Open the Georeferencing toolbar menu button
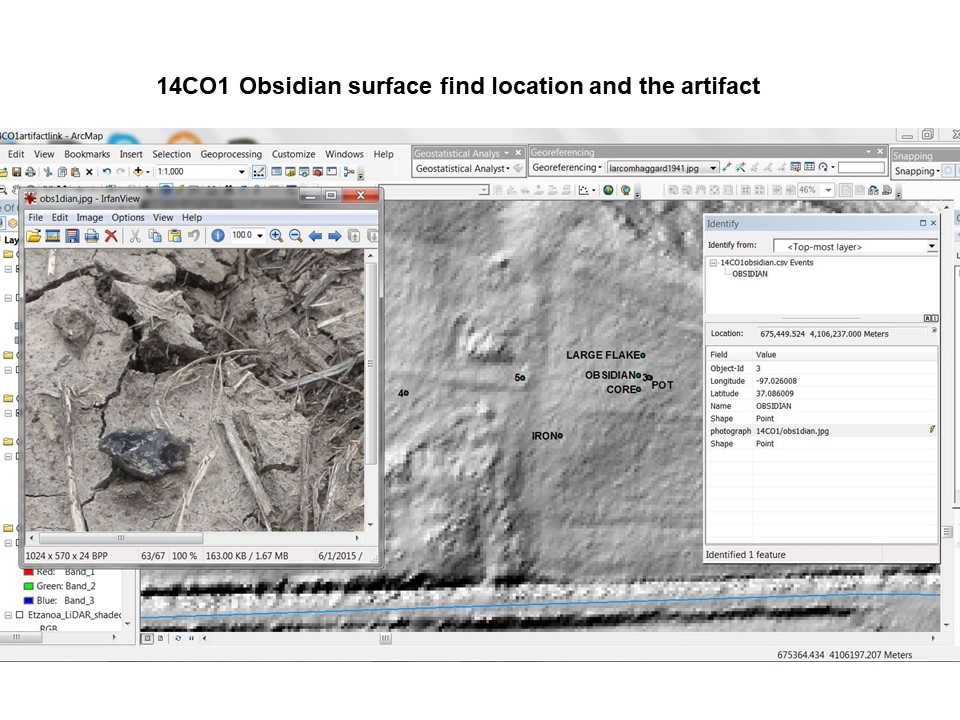This screenshot has height=720, width=960. [x=566, y=168]
